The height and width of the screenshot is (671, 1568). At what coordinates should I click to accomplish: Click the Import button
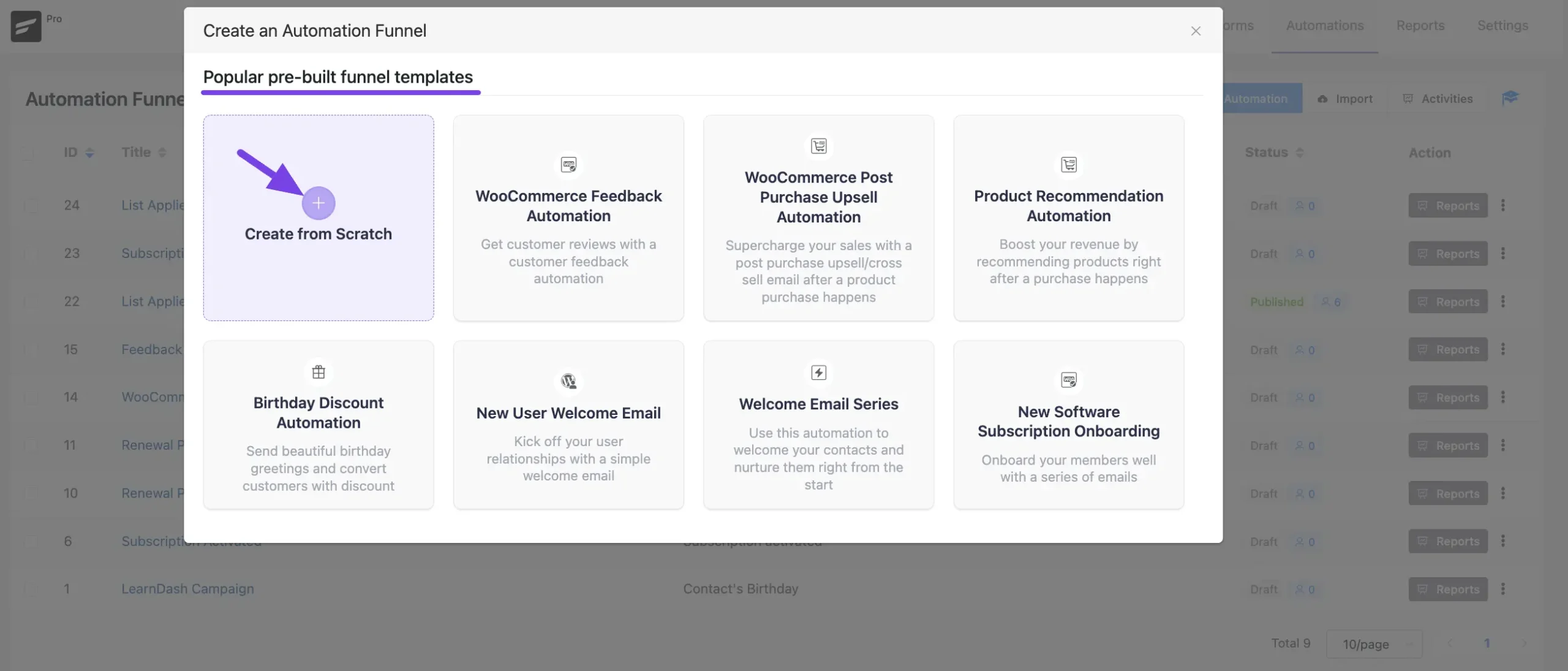pyautogui.click(x=1345, y=98)
